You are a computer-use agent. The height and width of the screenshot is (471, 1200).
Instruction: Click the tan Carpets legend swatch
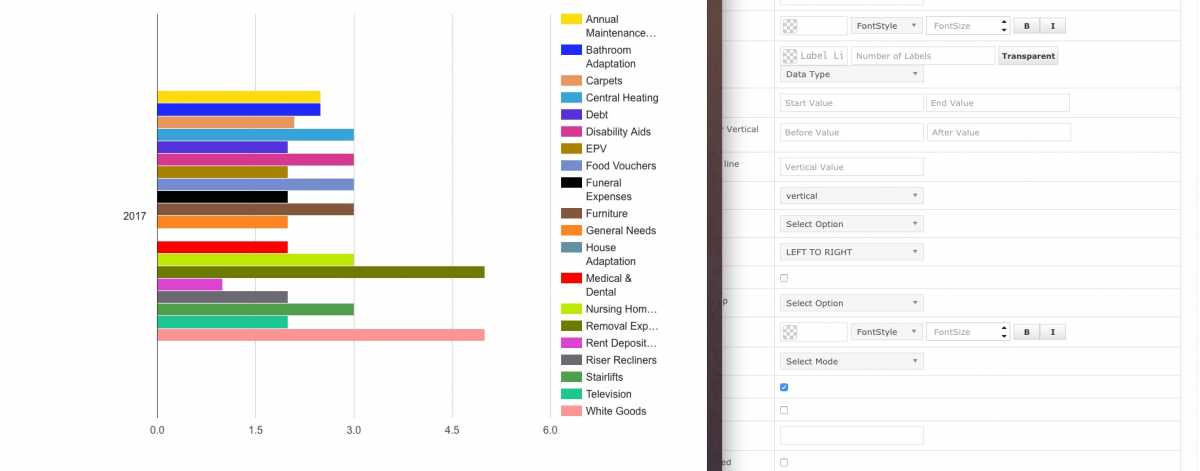[x=571, y=81]
